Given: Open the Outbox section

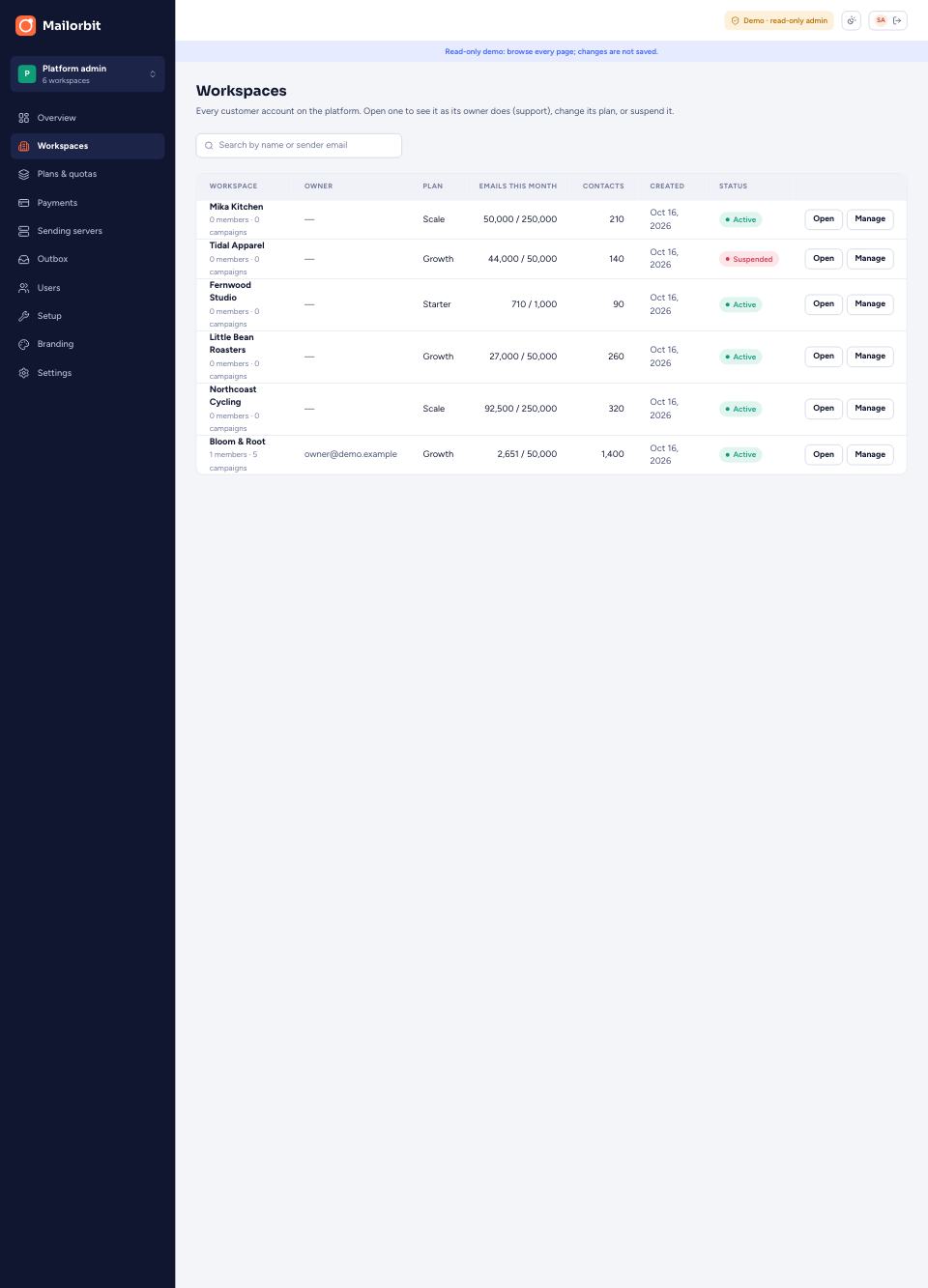Looking at the screenshot, I should [x=88, y=259].
